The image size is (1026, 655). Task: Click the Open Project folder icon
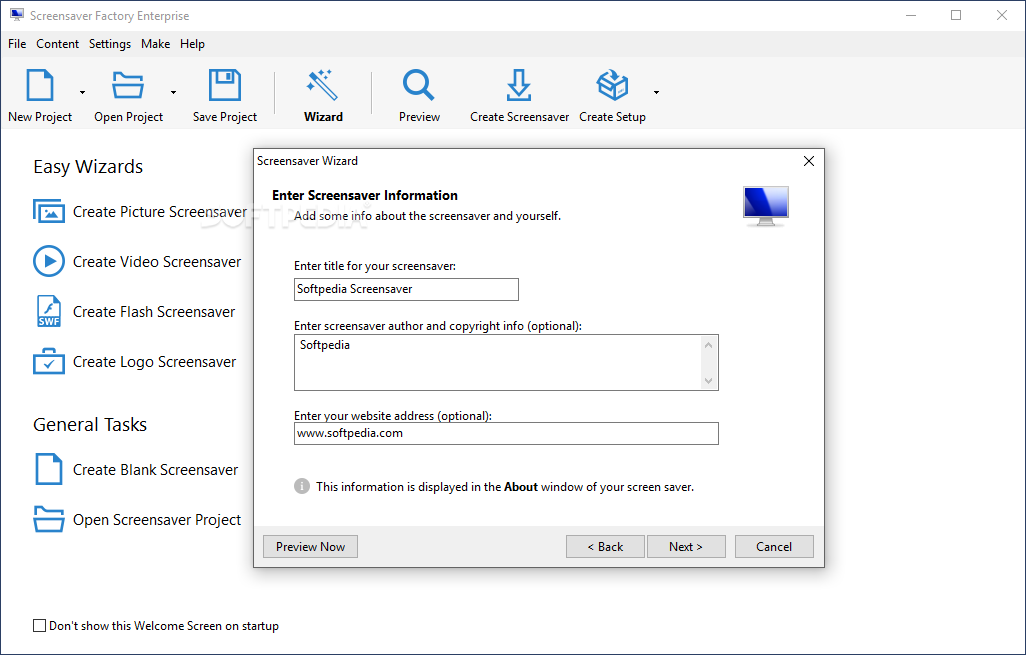[x=128, y=85]
